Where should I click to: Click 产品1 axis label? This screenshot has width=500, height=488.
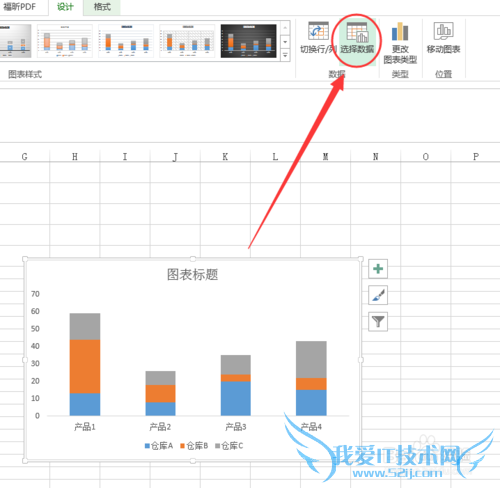click(x=85, y=427)
